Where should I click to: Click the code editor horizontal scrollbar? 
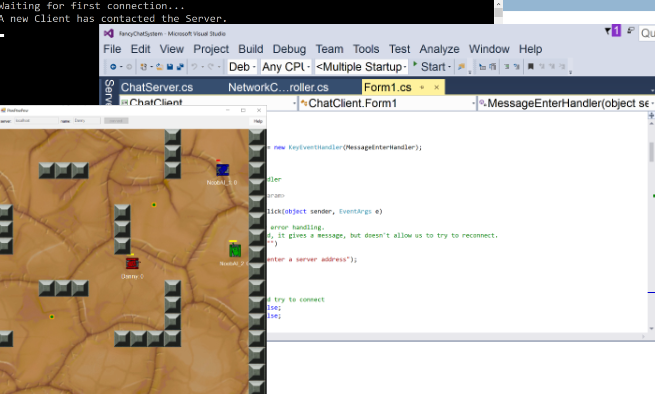(455, 337)
